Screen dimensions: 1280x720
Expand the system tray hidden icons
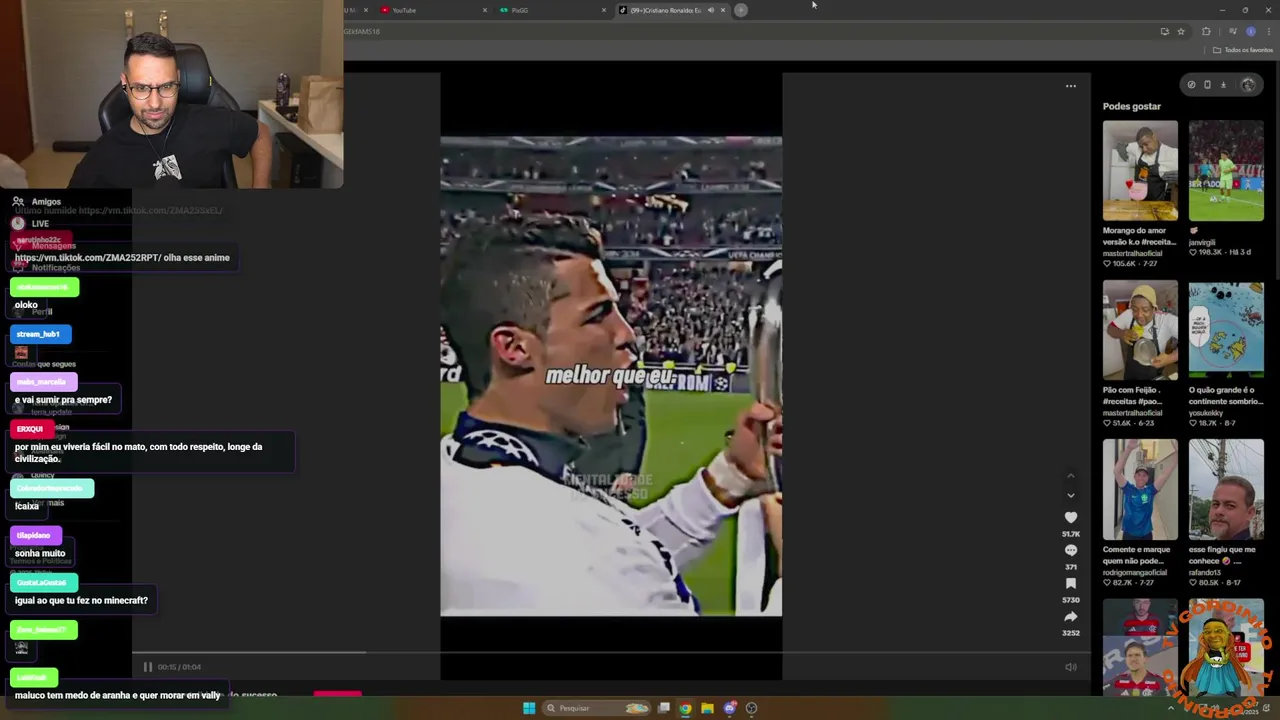click(1171, 708)
